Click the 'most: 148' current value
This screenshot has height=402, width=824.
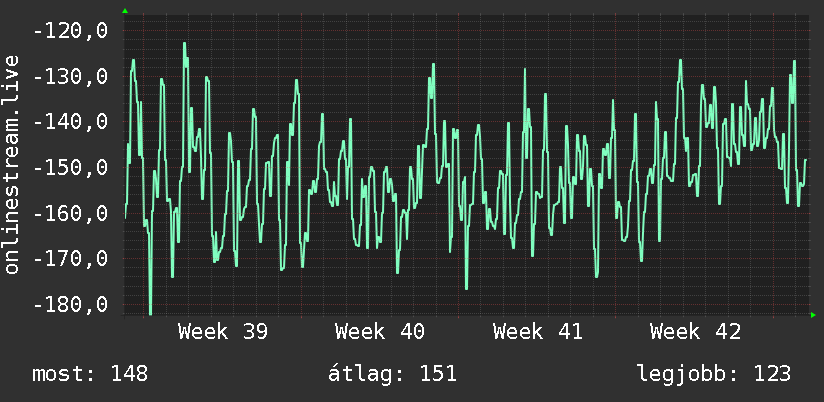point(90,374)
